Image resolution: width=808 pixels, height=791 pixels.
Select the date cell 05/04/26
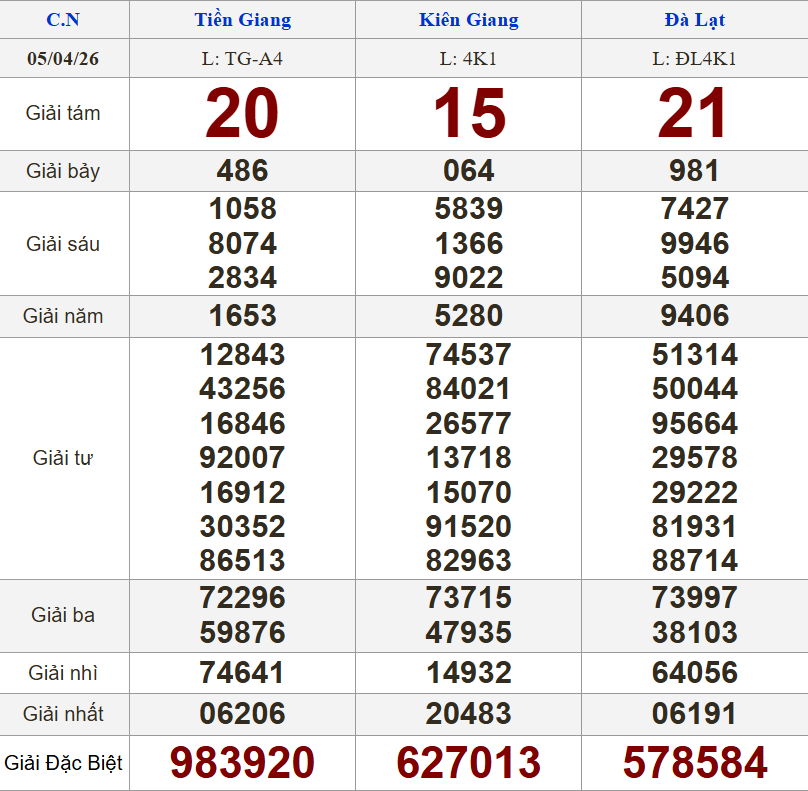coord(63,58)
